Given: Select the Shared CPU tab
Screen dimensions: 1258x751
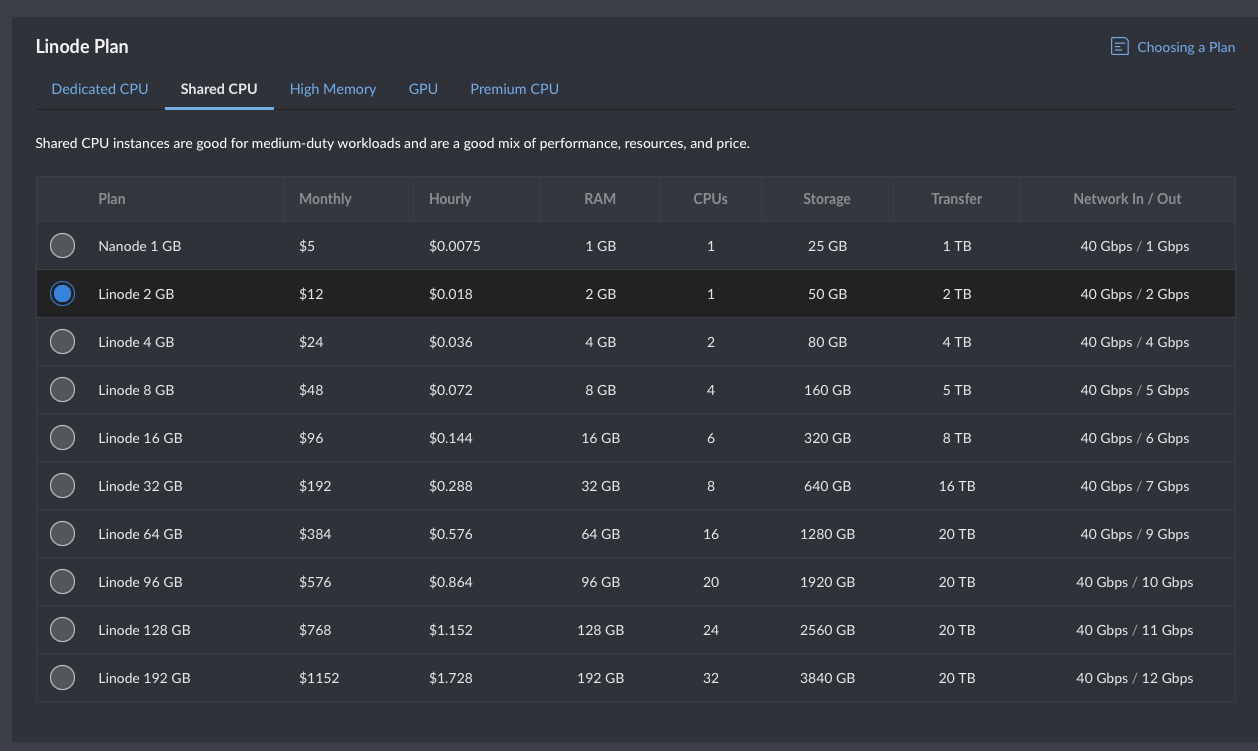Looking at the screenshot, I should pos(219,89).
